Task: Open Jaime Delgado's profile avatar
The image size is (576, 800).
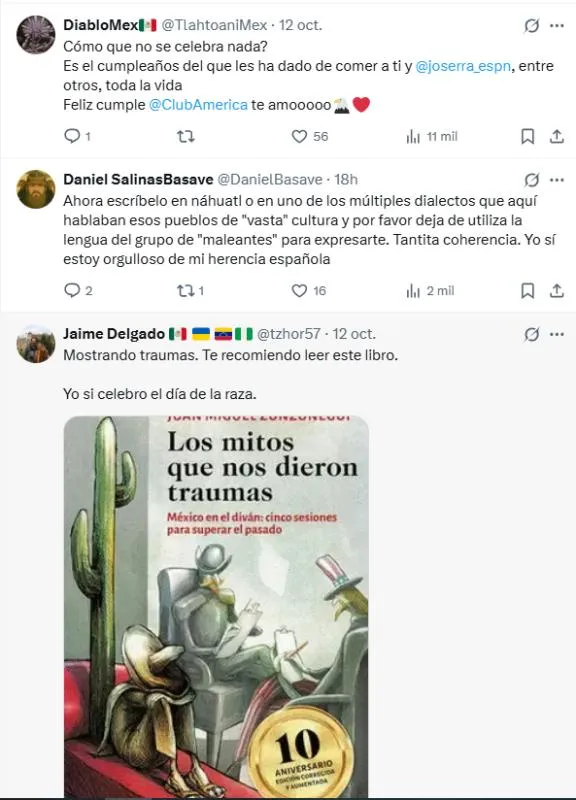Action: 36,343
